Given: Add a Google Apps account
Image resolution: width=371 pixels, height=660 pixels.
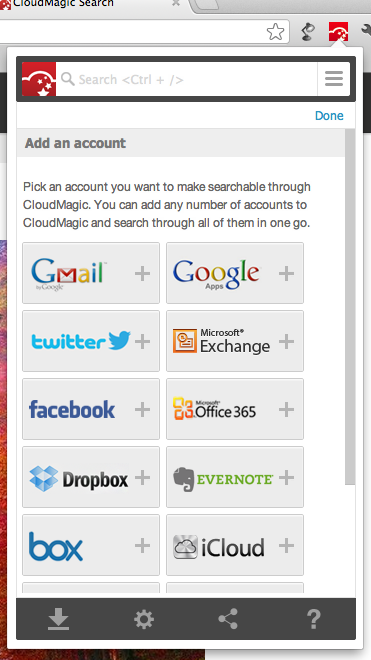Looking at the screenshot, I should pyautogui.click(x=235, y=273).
